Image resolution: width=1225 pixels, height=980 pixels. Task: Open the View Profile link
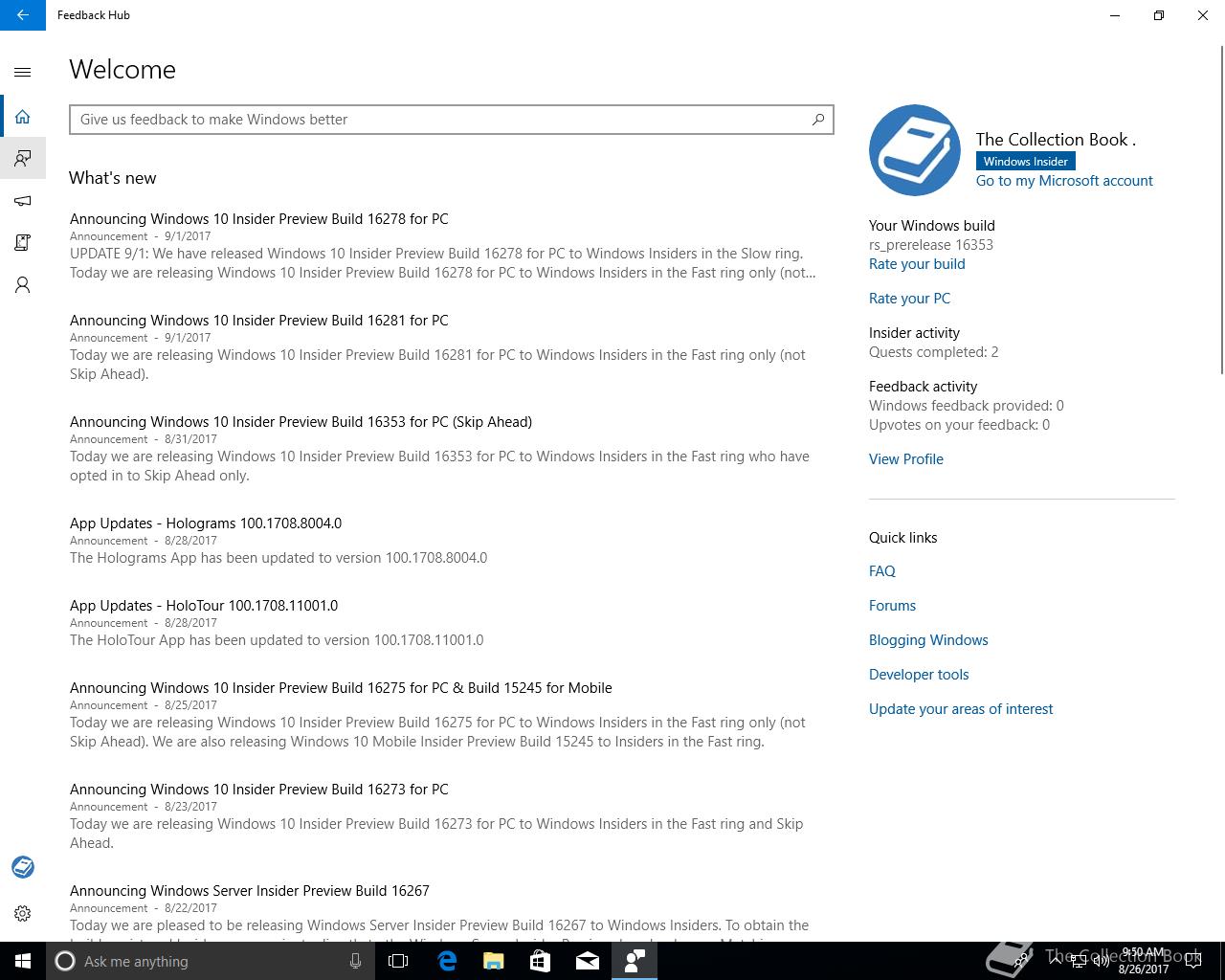pos(906,459)
